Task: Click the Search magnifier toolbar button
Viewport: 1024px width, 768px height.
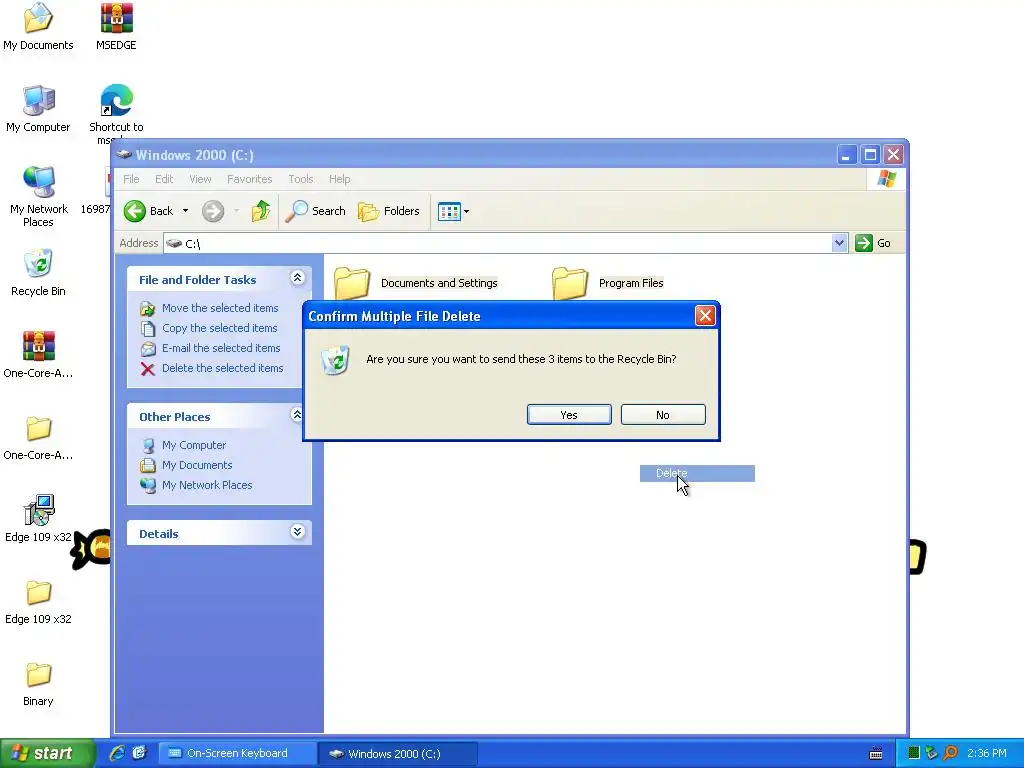Action: click(x=315, y=211)
